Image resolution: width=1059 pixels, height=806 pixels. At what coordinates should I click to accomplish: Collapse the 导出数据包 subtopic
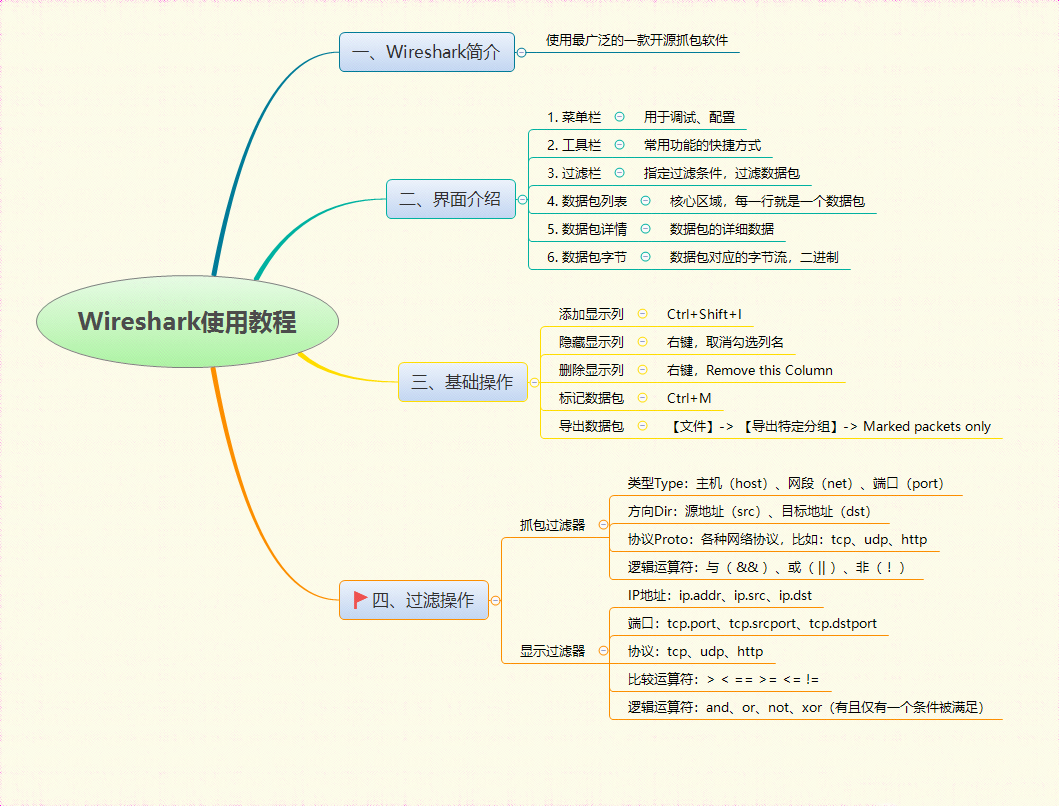pyautogui.click(x=643, y=426)
